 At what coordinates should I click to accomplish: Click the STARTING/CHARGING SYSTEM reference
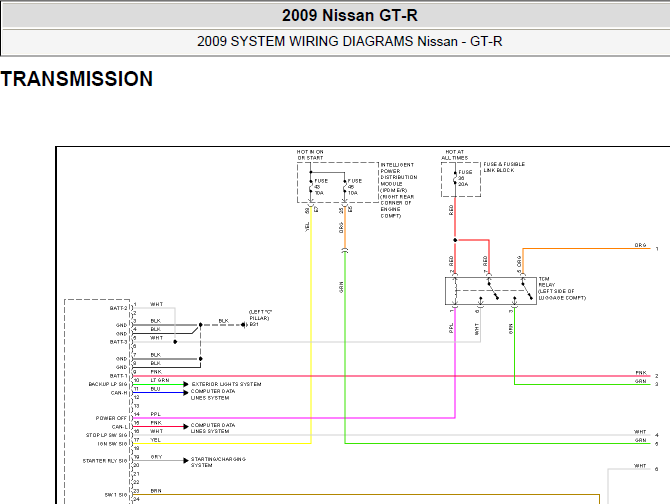point(218,462)
